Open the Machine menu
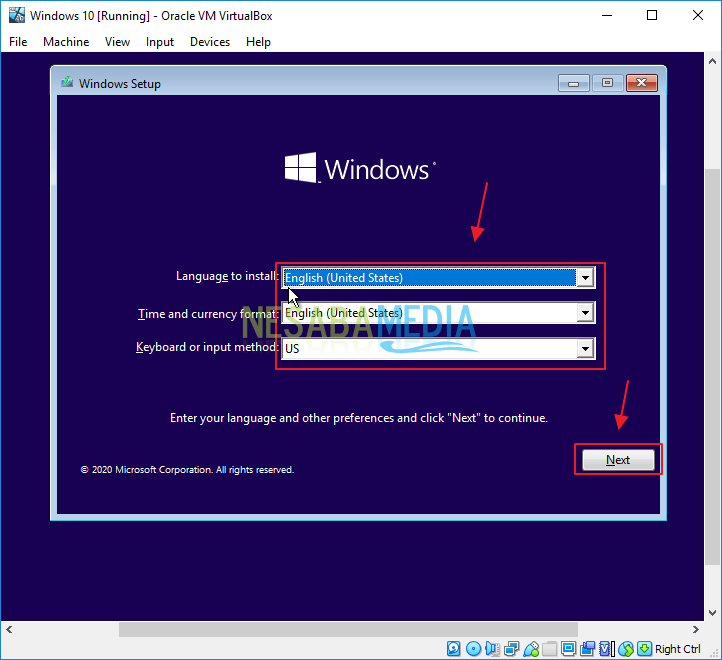Image resolution: width=722 pixels, height=660 pixels. (x=66, y=42)
